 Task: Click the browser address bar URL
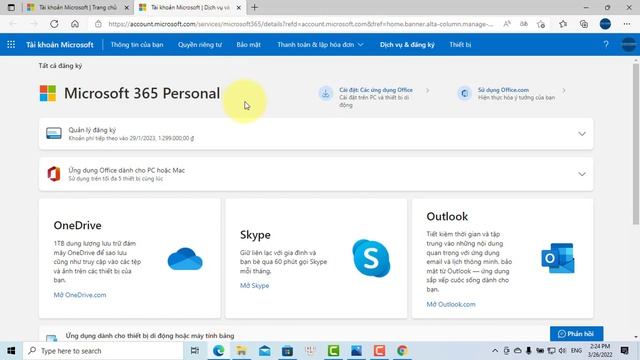pos(300,24)
